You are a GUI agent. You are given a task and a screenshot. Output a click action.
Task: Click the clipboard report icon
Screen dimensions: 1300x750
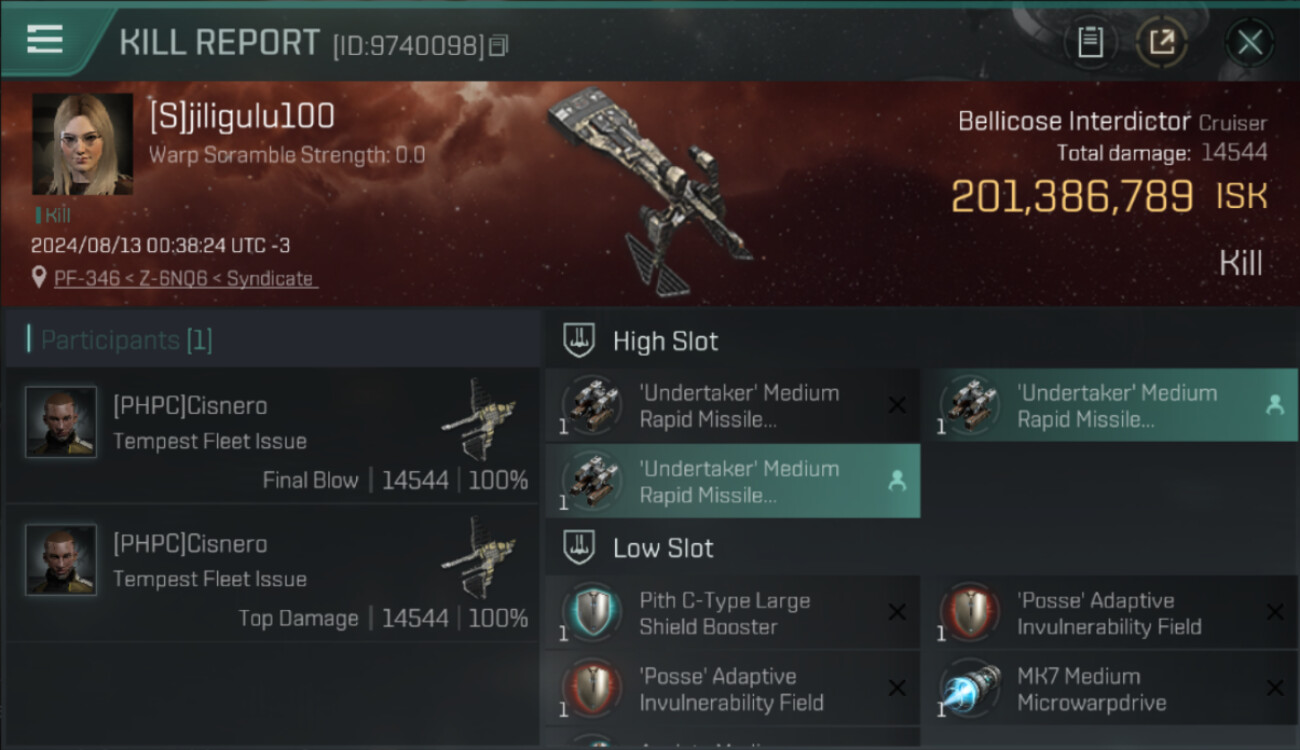pyautogui.click(x=1090, y=42)
